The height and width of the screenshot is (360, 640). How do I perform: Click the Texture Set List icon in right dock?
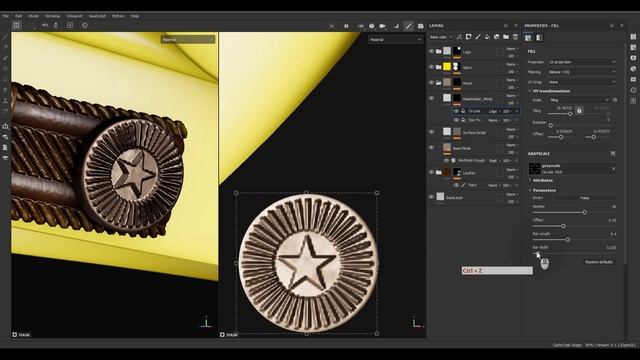pos(633,37)
